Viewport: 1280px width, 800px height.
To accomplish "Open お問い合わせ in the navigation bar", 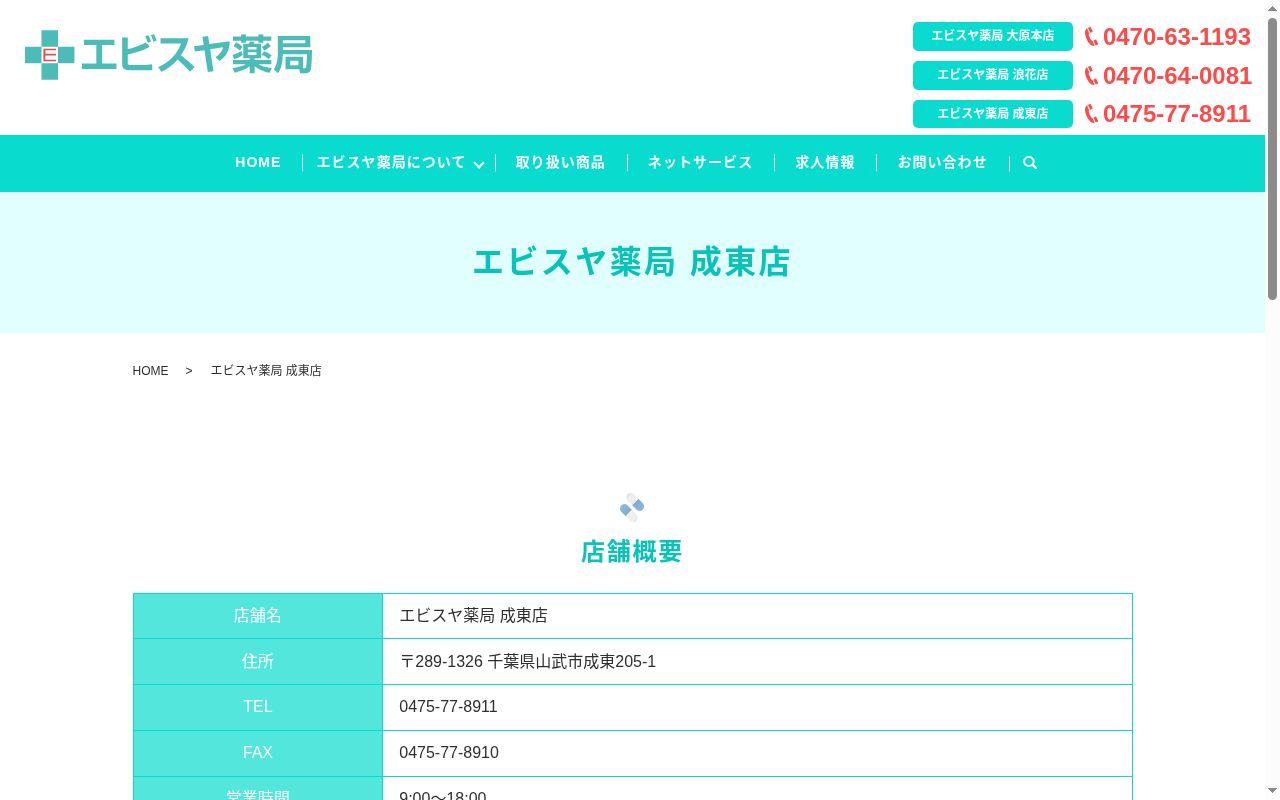I will pyautogui.click(x=942, y=162).
